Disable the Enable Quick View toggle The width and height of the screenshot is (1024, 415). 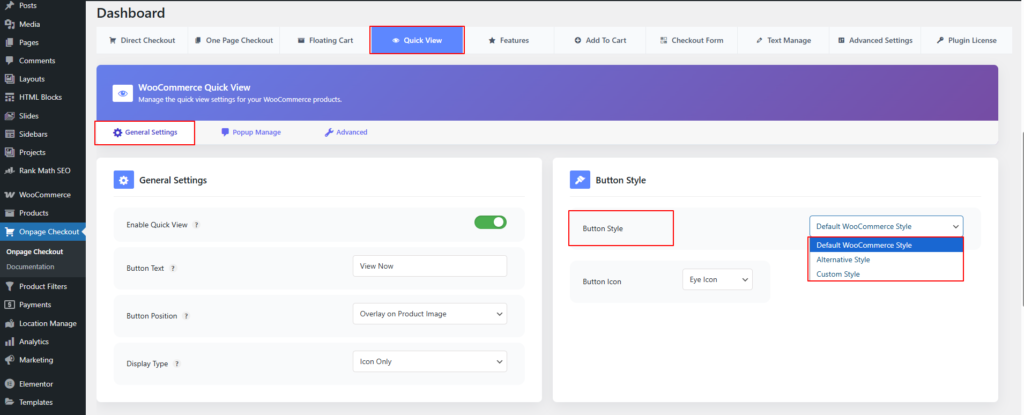[x=490, y=222]
